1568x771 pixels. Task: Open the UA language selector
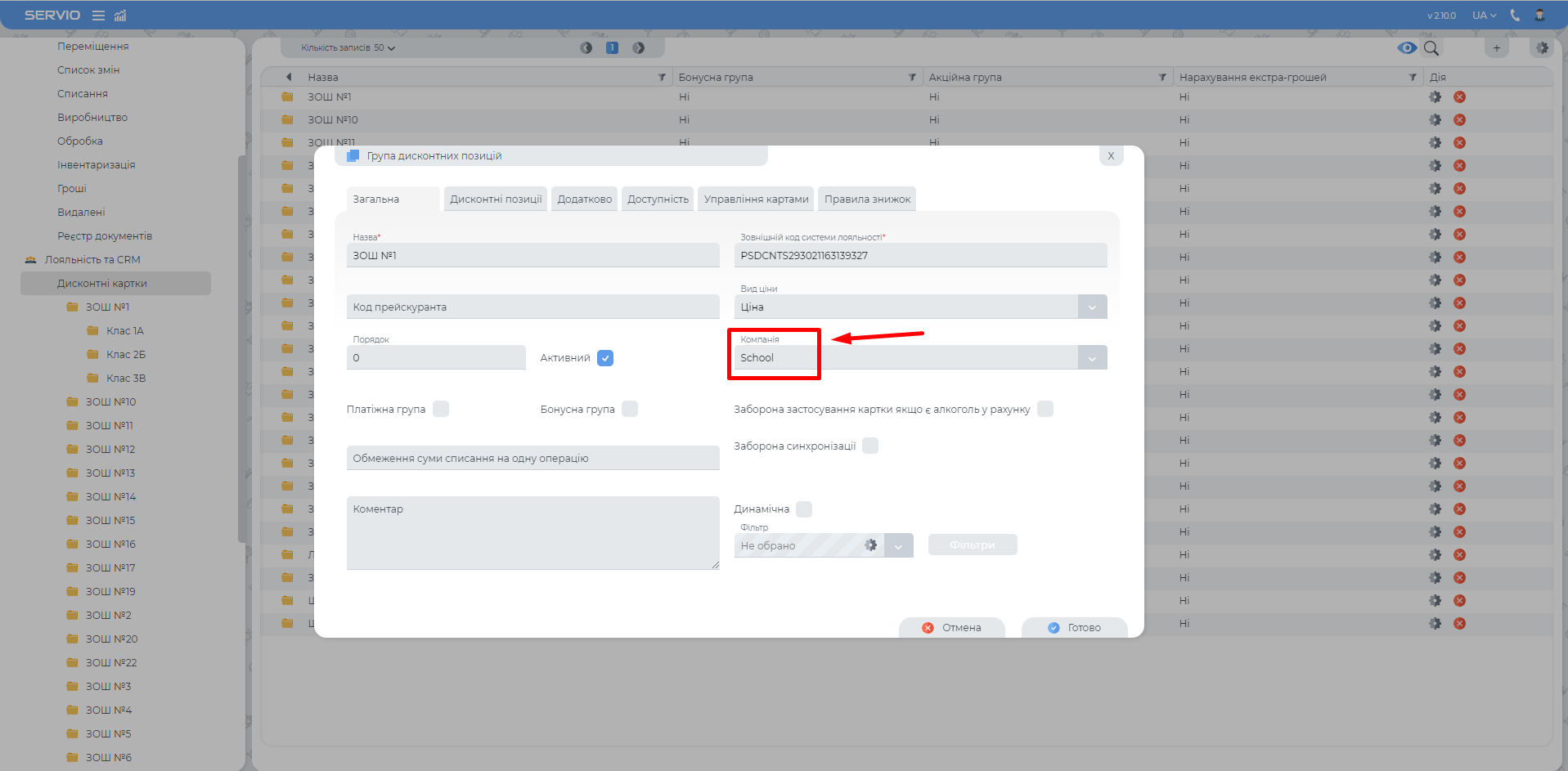[x=1484, y=16]
